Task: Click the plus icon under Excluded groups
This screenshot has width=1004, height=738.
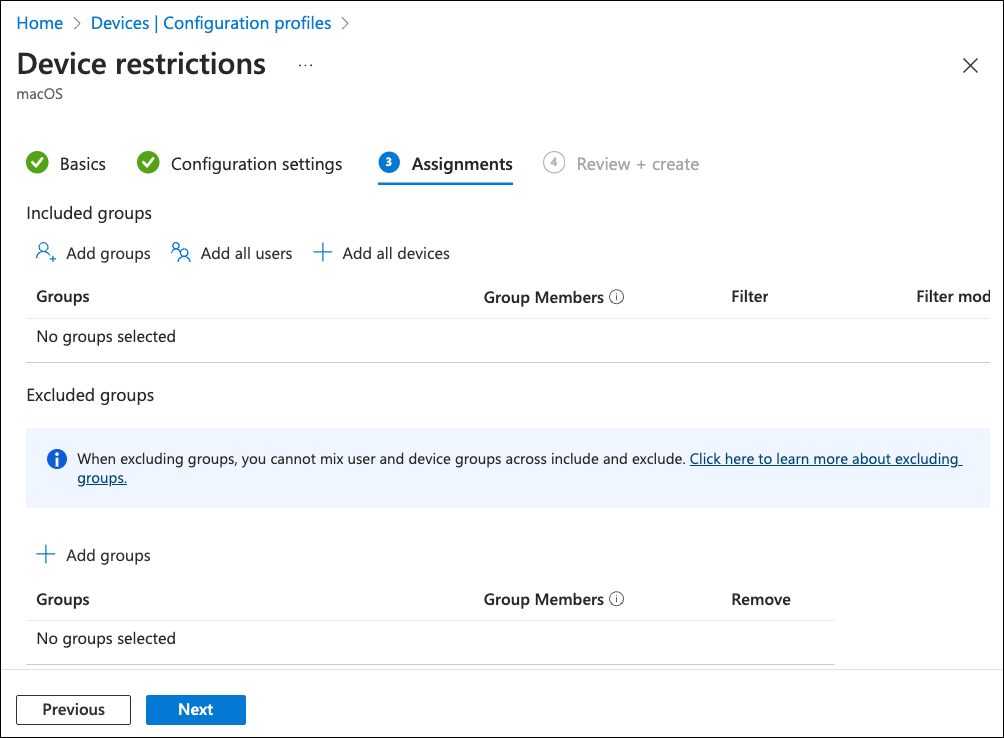Action: point(45,555)
